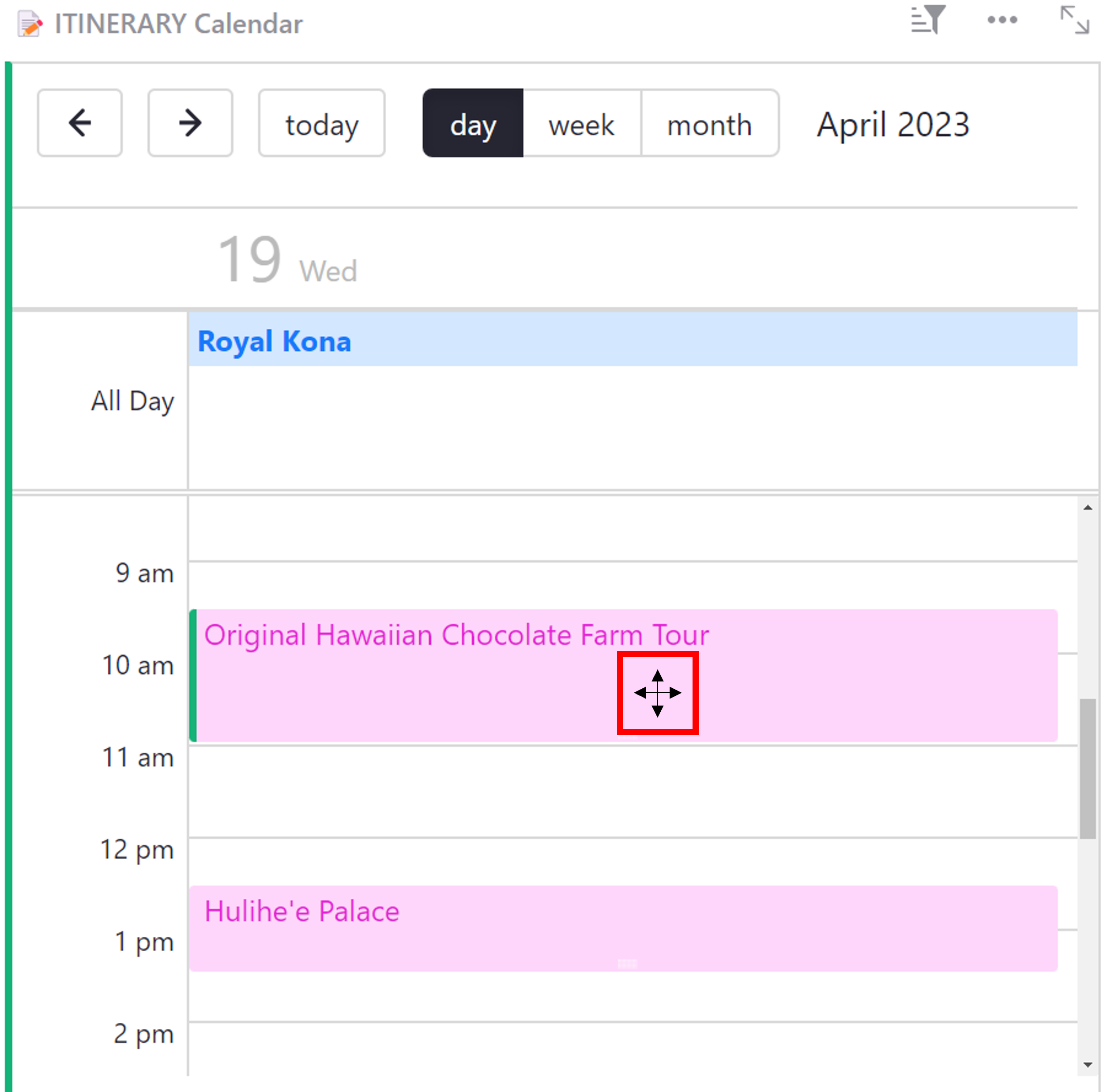This screenshot has width=1107, height=1092.
Task: Click the move cursor icon on the event
Action: tap(658, 693)
